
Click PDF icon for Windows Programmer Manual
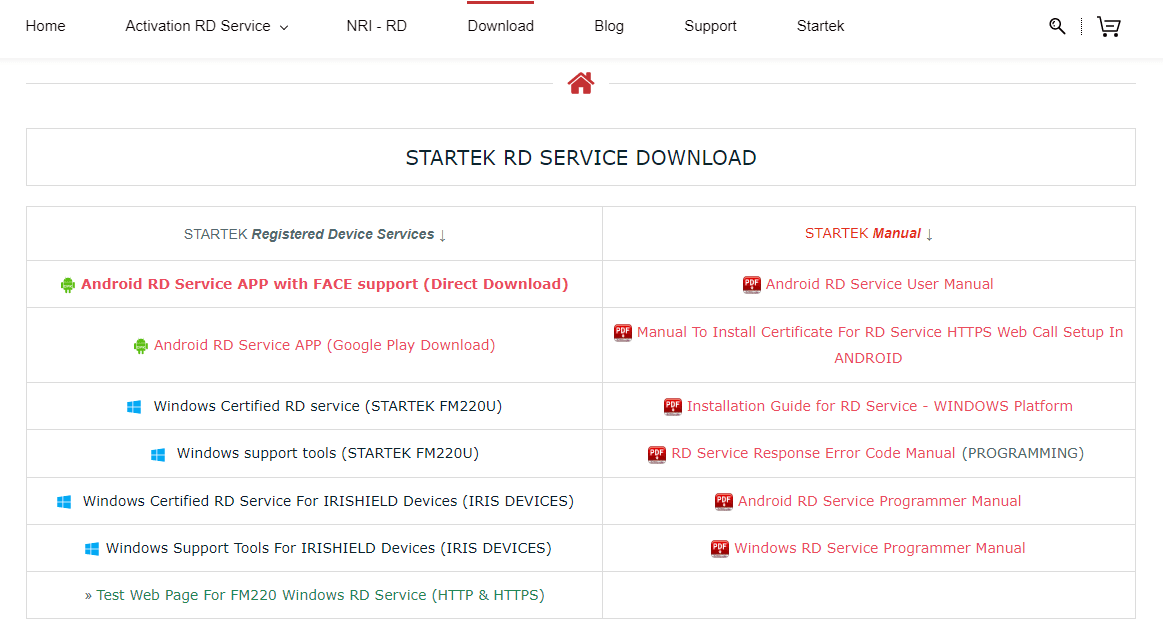click(719, 548)
